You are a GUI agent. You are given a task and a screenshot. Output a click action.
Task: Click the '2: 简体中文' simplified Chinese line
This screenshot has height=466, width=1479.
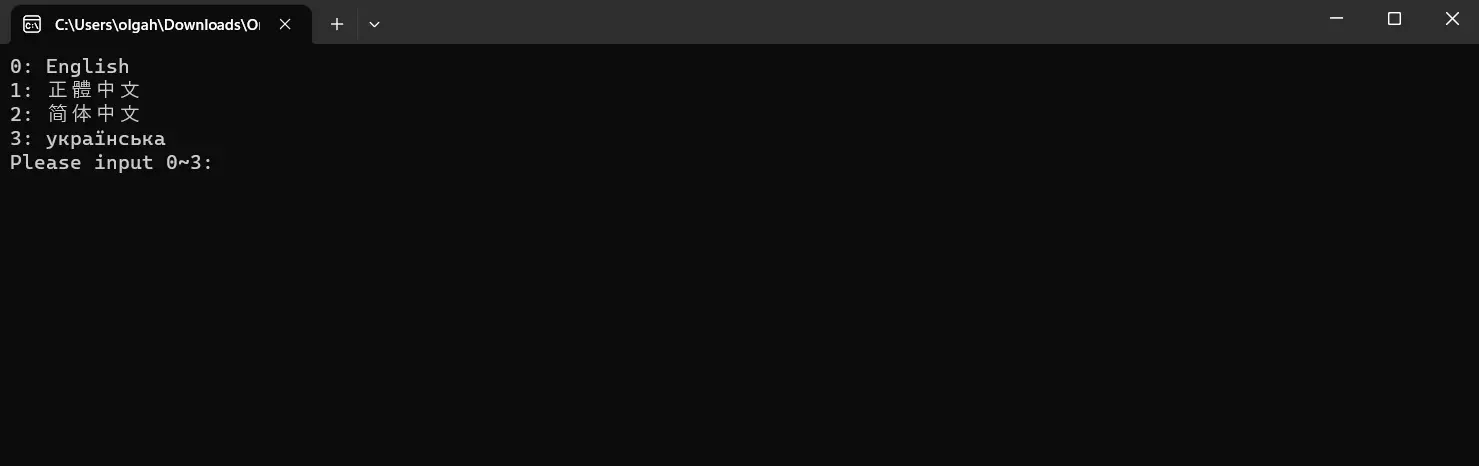pos(75,114)
